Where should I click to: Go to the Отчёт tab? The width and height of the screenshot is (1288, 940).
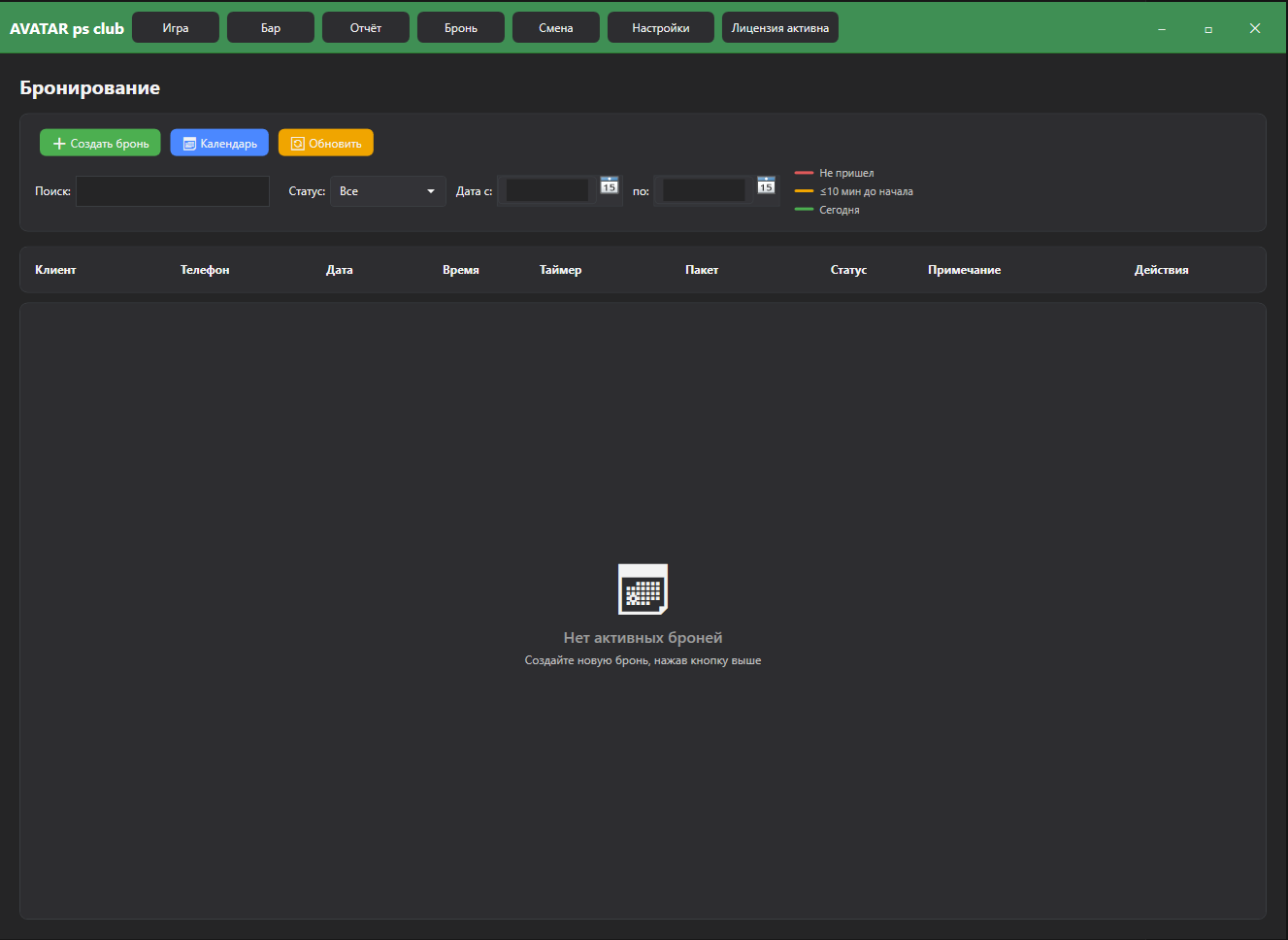(x=366, y=28)
